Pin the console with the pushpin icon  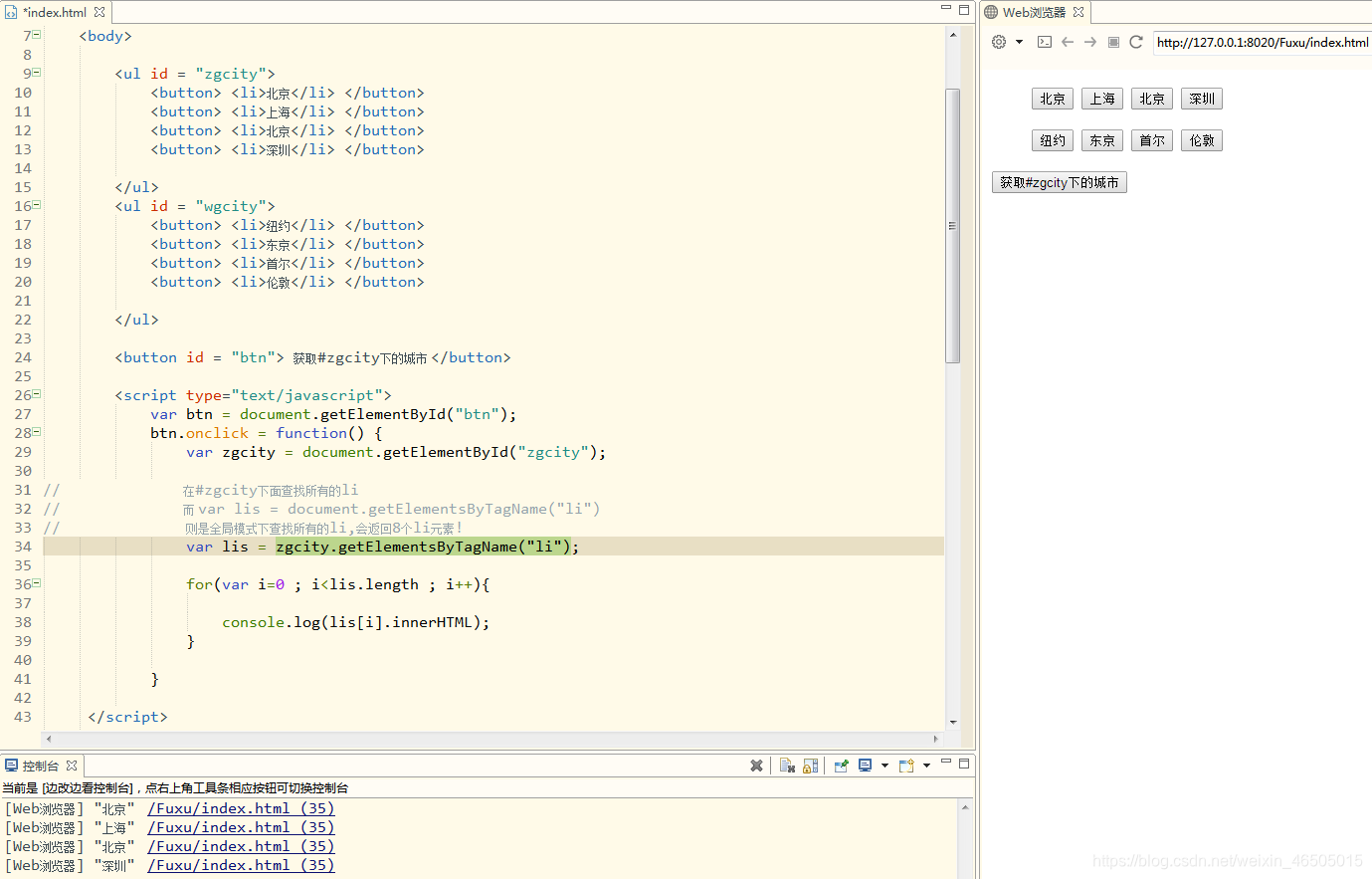[x=841, y=766]
